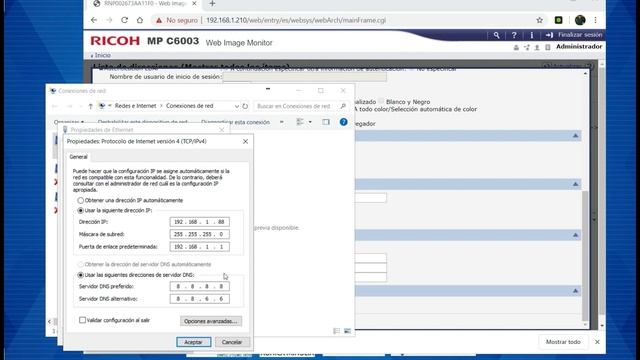
Task: Click the browser forward arrow
Action: tap(109, 20)
